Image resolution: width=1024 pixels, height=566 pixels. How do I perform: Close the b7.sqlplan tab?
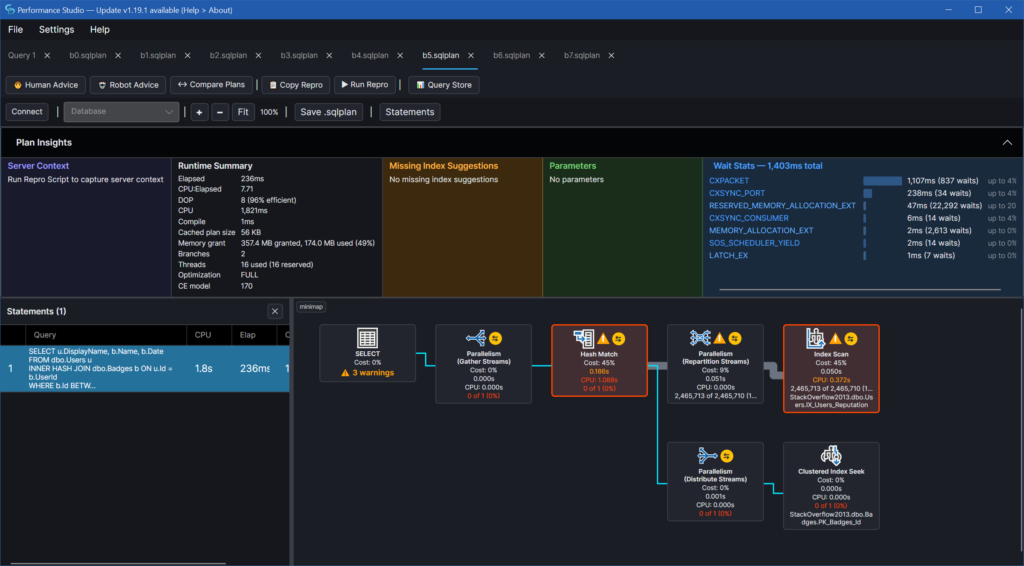tap(611, 55)
